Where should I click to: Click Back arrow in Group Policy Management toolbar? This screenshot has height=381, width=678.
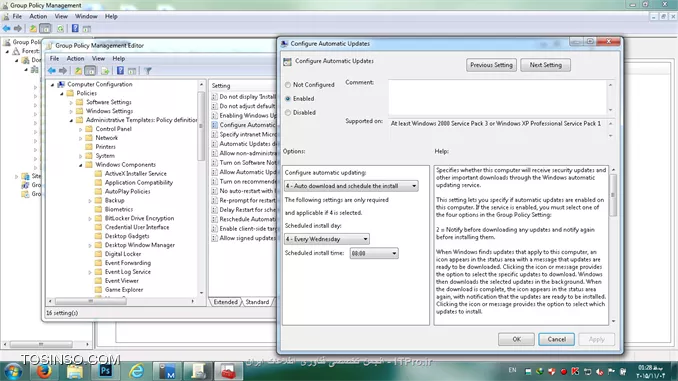coord(6,29)
